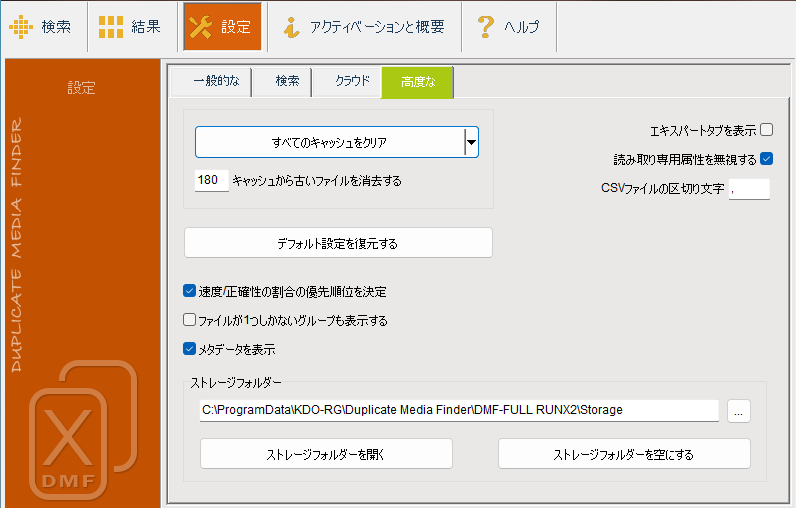This screenshot has width=796, height=508.
Task: Click the キャッシュから古いファイルを消去する label
Action: pos(317,181)
